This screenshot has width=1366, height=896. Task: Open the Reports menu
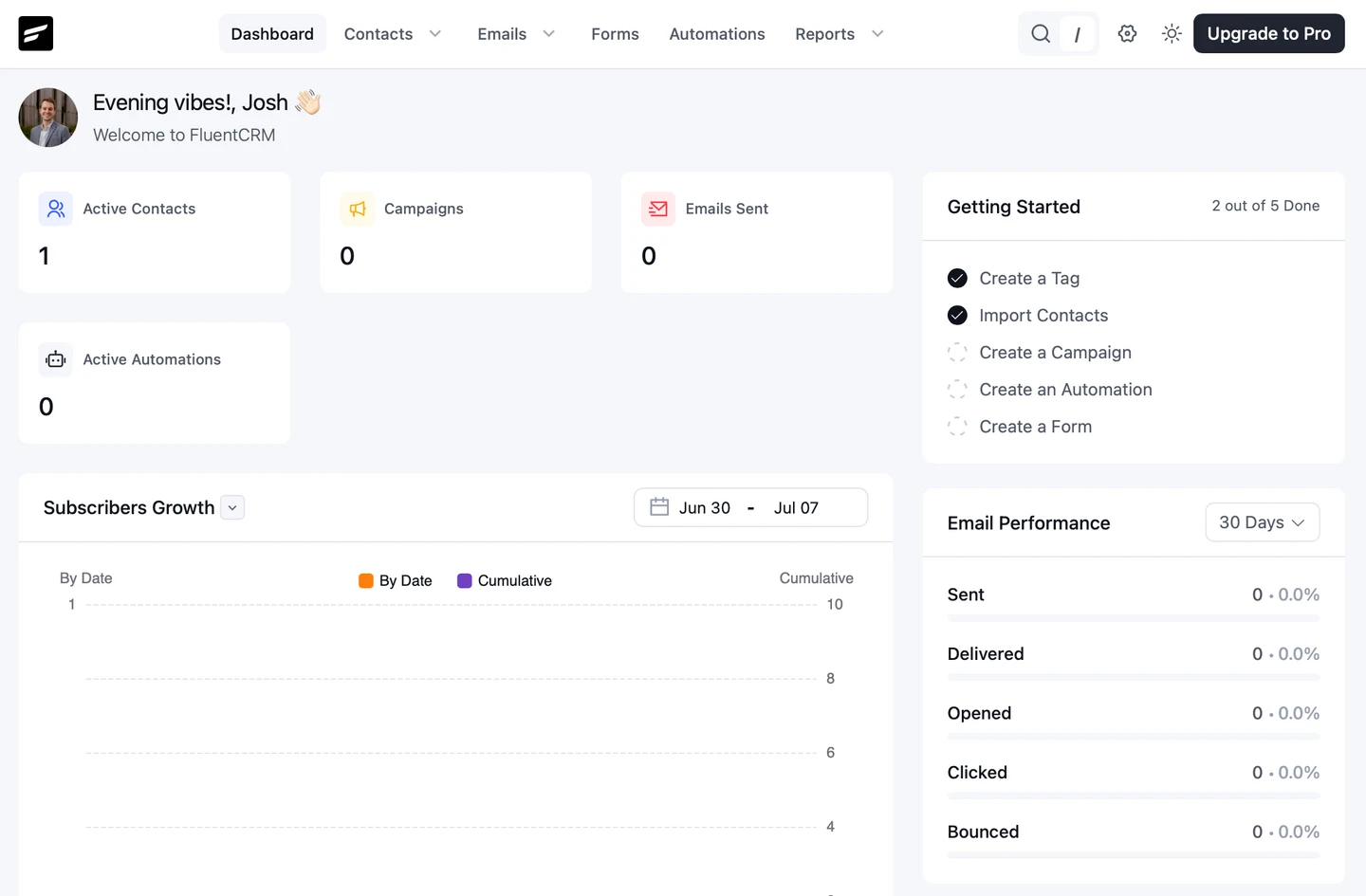pos(824,34)
